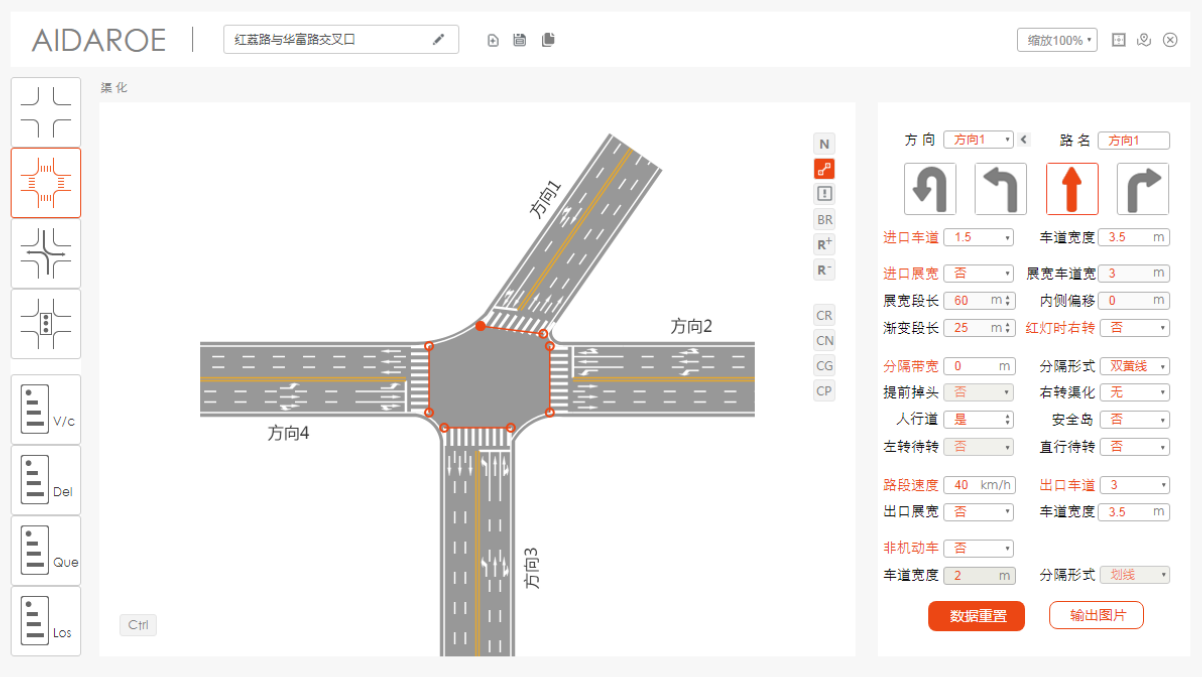Open the Que queue report tab
1202x677 pixels.
(x=46, y=550)
